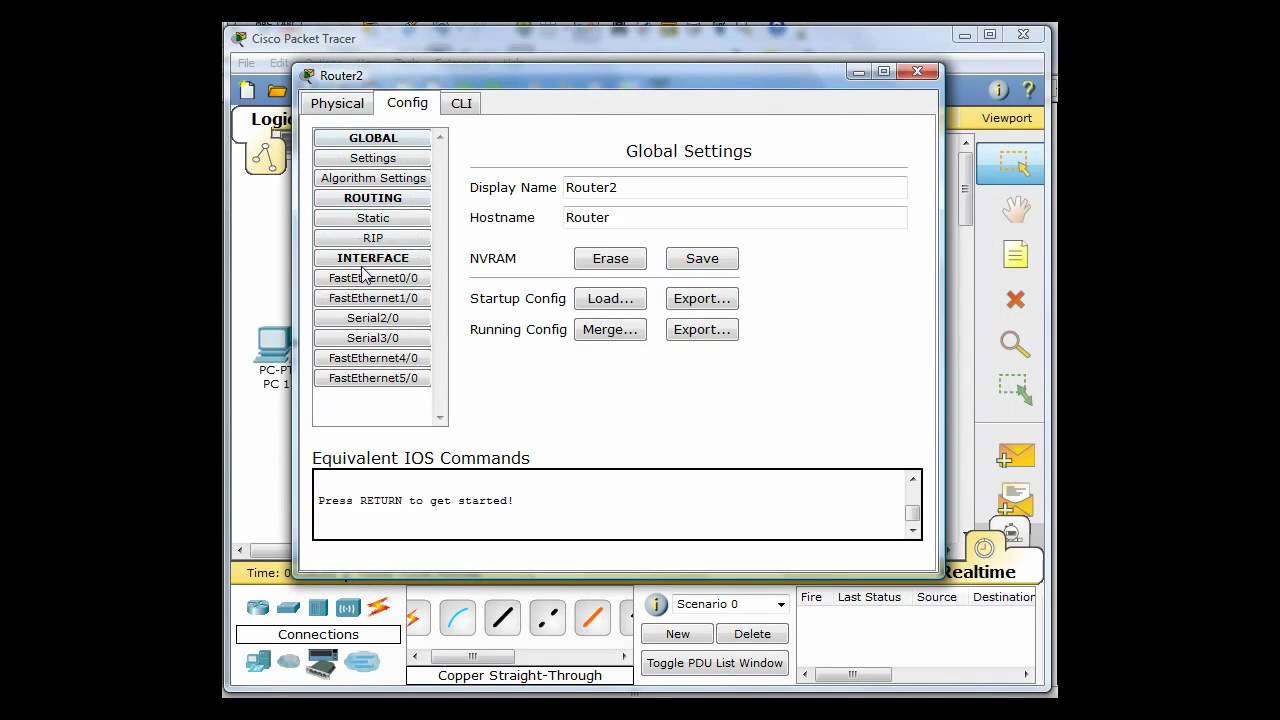1280x720 pixels.
Task: Open Settings in the config list
Action: point(373,158)
